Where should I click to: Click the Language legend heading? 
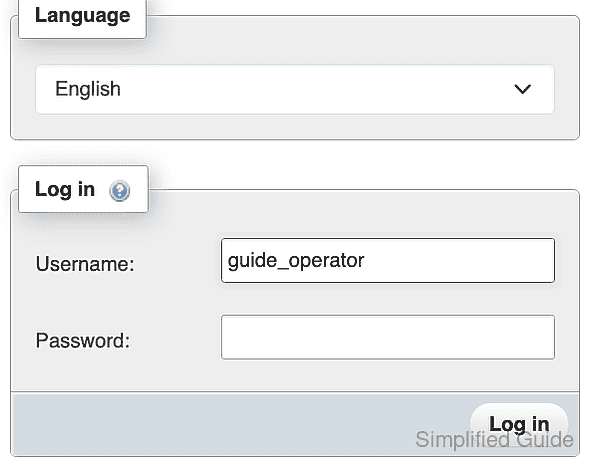[82, 16]
